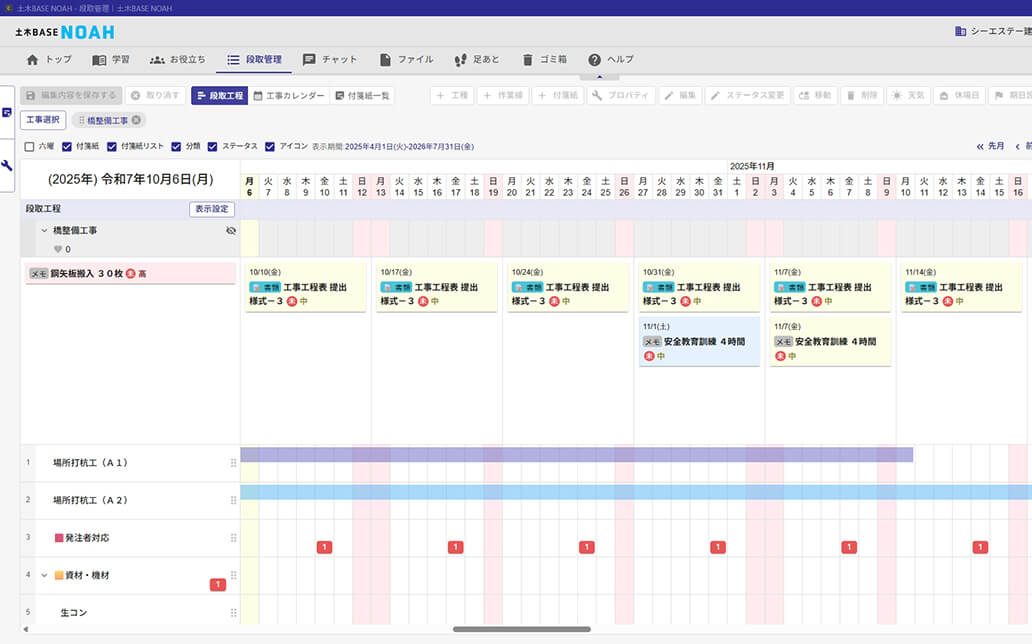Remove the 橋整備工事 filter chip
Viewport: 1032px width, 644px height.
pyautogui.click(x=136, y=120)
